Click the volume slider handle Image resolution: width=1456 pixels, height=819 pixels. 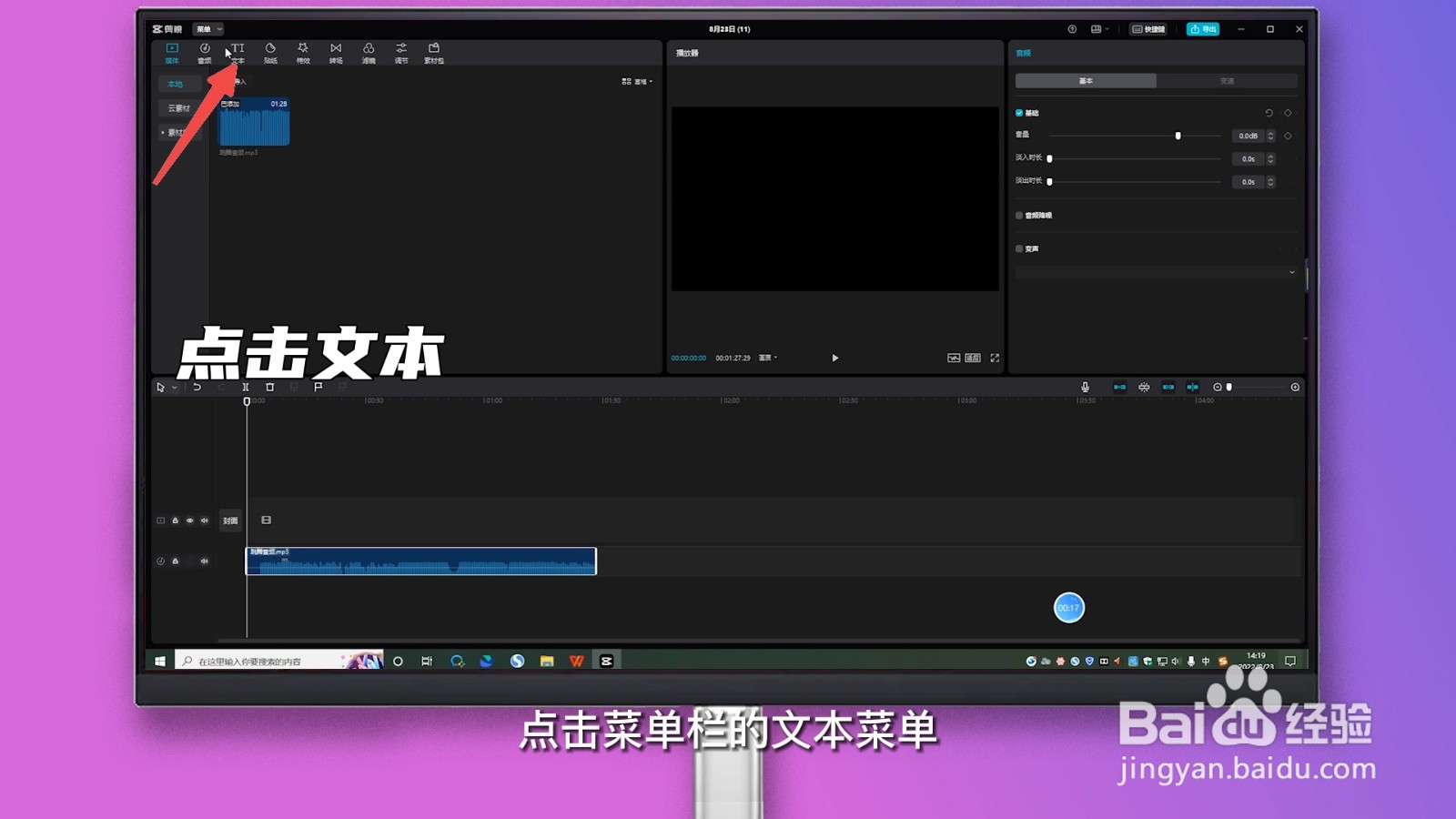[1178, 136]
